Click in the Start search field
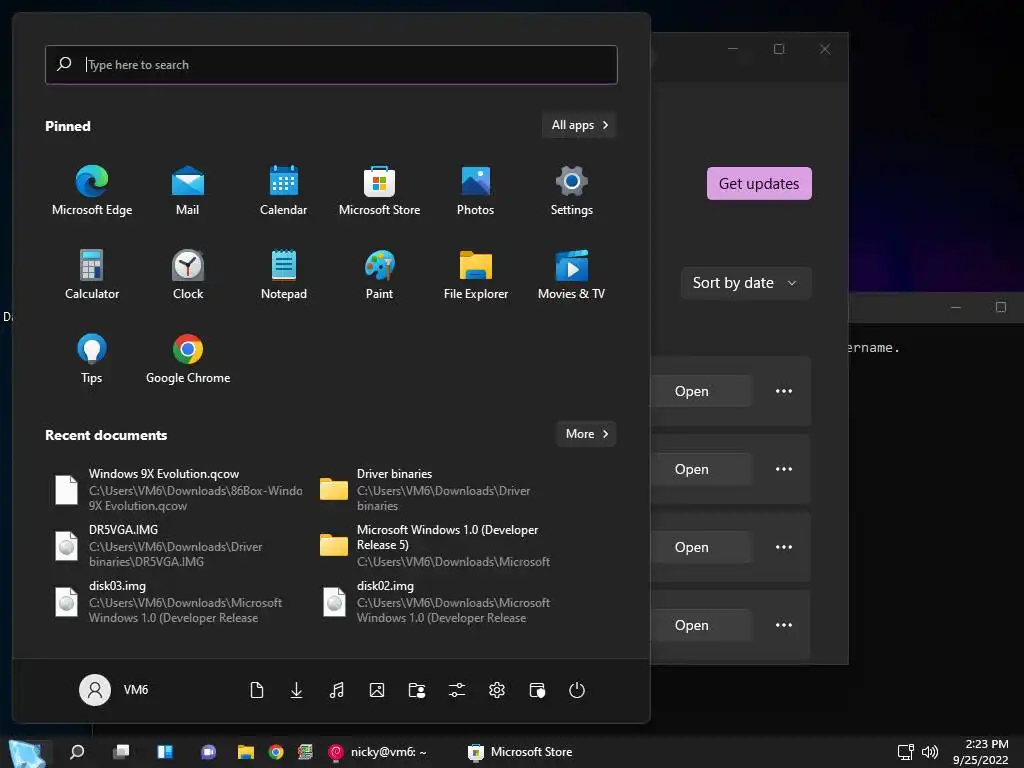Viewport: 1024px width, 768px height. 331,65
